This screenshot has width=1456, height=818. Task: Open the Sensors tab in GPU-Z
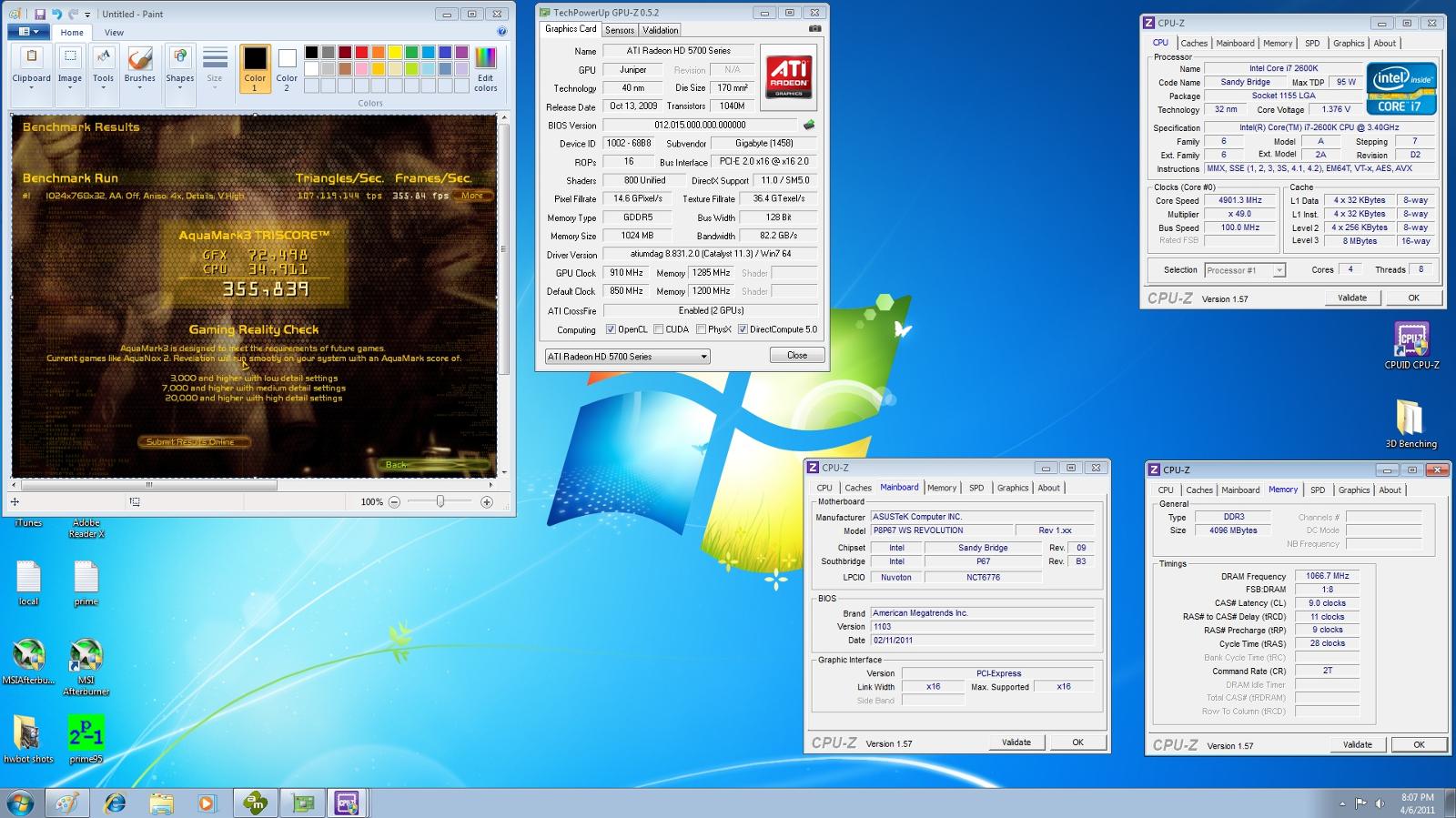620,30
